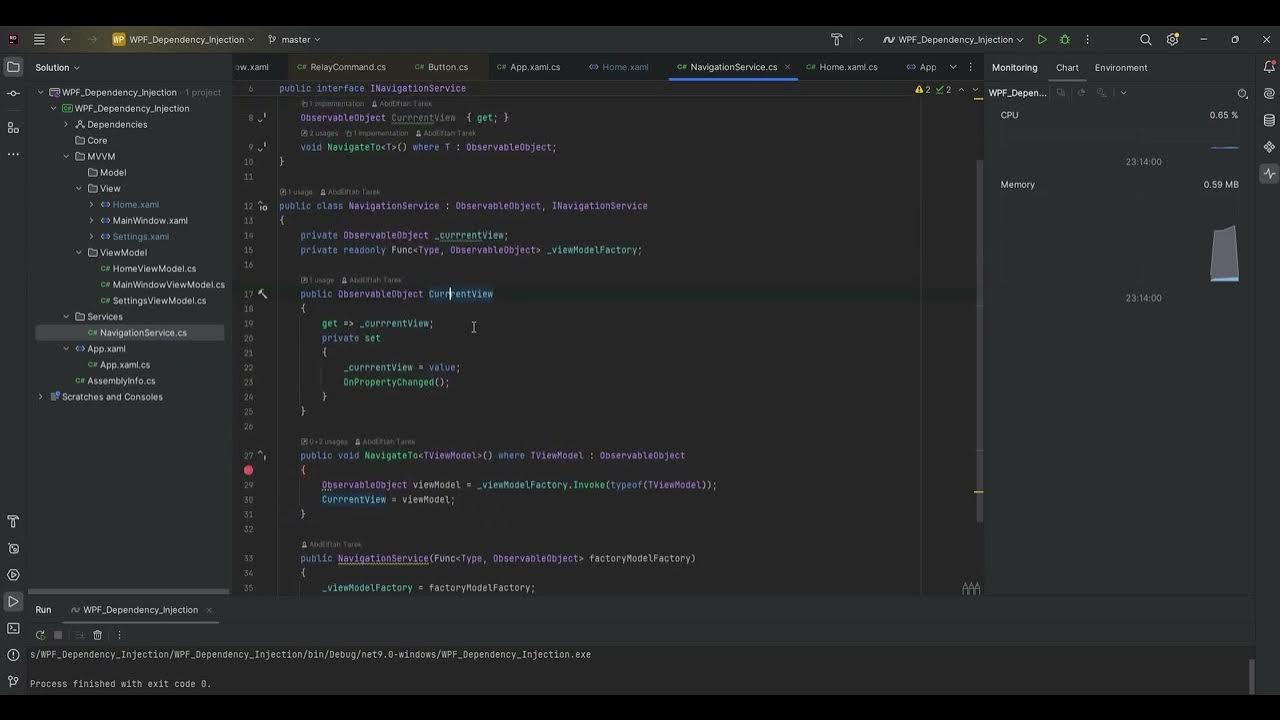1280x720 pixels.
Task: Click the editor vertical scrollbar
Action: pyautogui.click(x=979, y=340)
